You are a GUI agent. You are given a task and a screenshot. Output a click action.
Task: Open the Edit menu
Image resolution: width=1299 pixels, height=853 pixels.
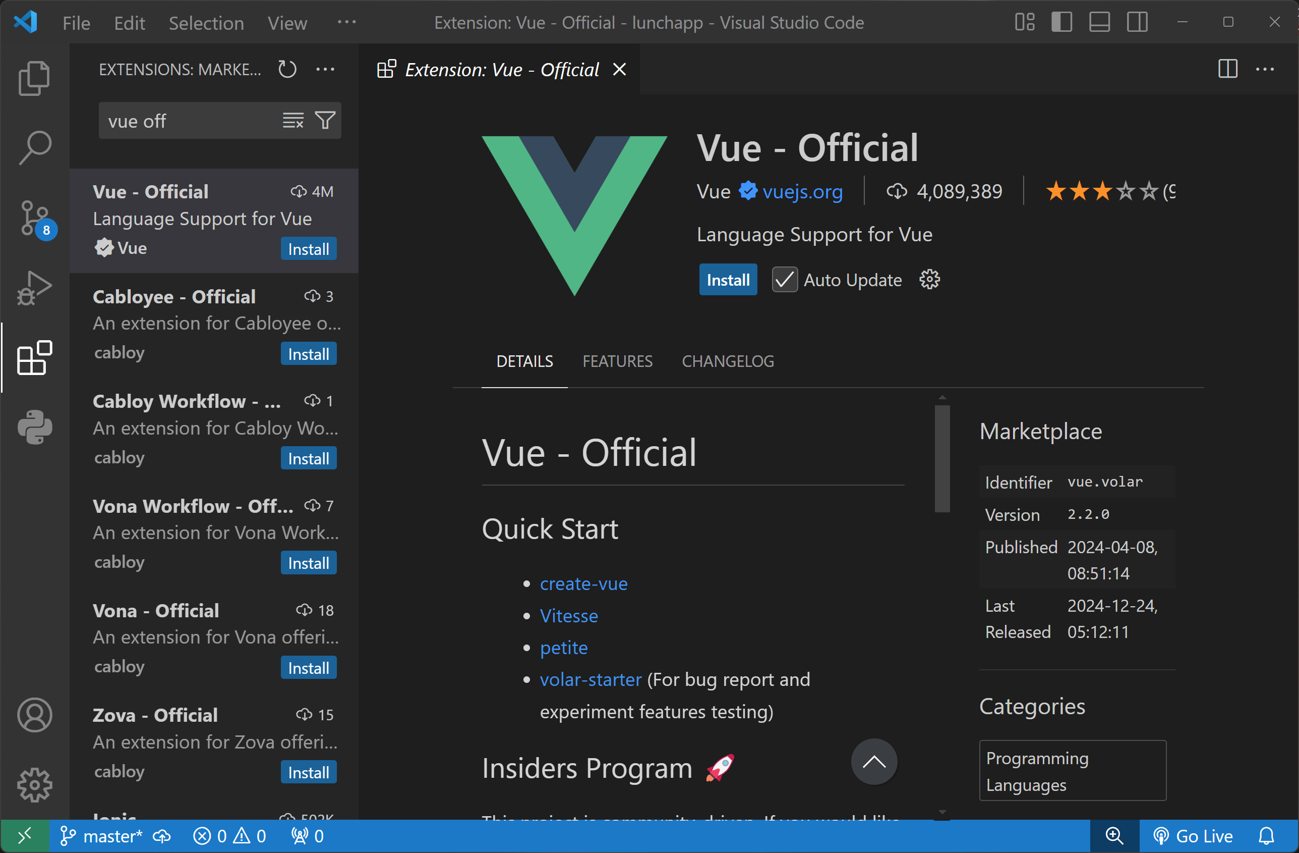129,22
